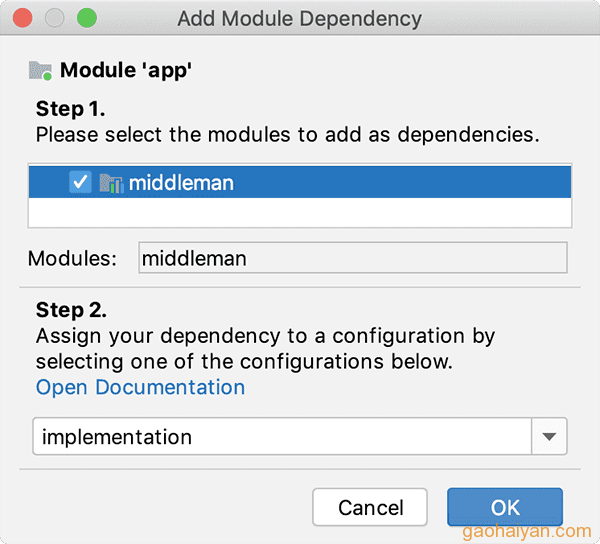Select the middleman module row
Viewport: 600px width, 544px height.
(300, 182)
